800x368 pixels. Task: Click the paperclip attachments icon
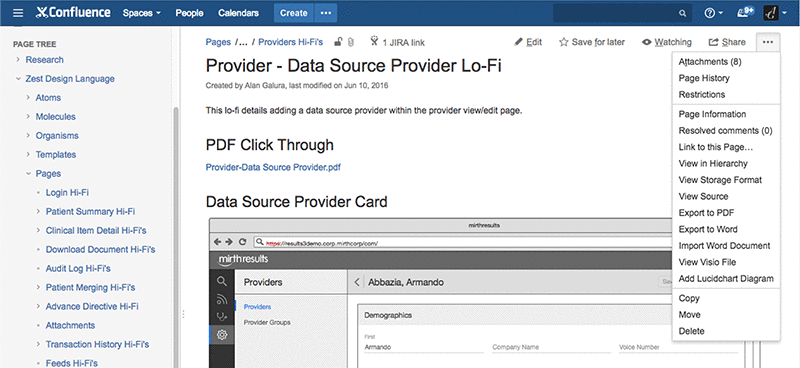click(x=351, y=42)
